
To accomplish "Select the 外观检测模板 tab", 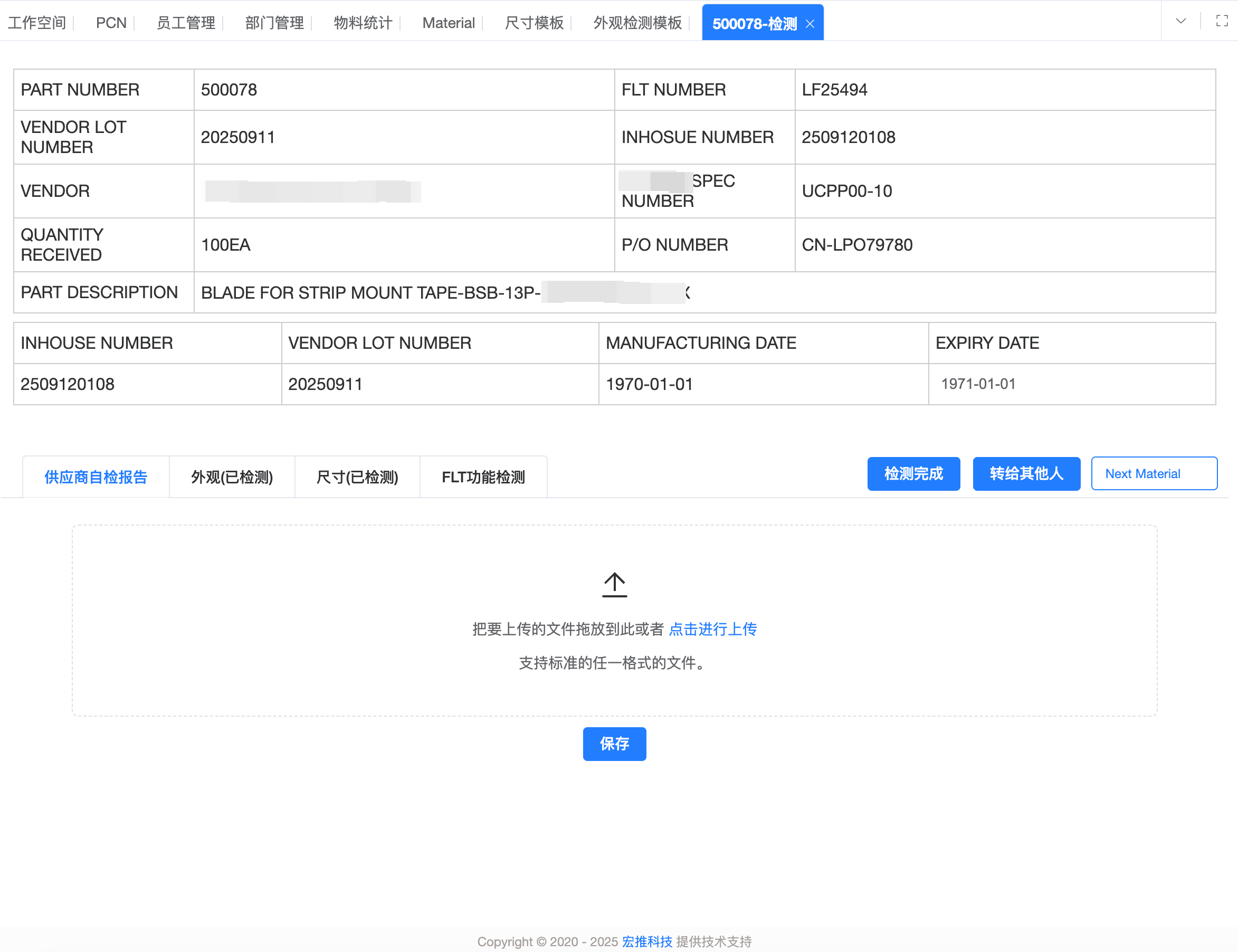I will click(637, 23).
